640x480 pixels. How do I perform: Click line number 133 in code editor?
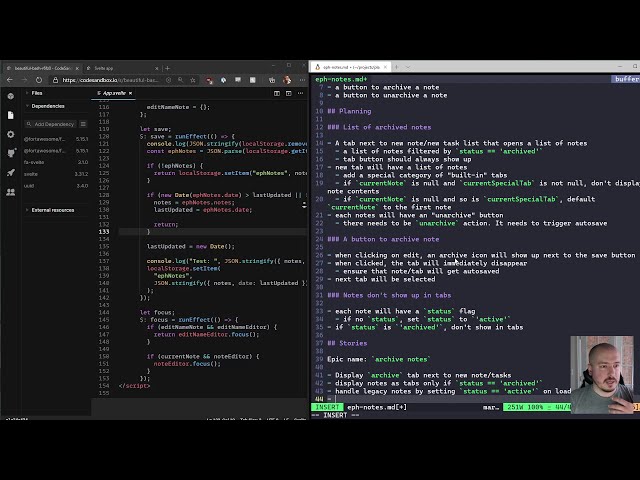click(x=104, y=231)
